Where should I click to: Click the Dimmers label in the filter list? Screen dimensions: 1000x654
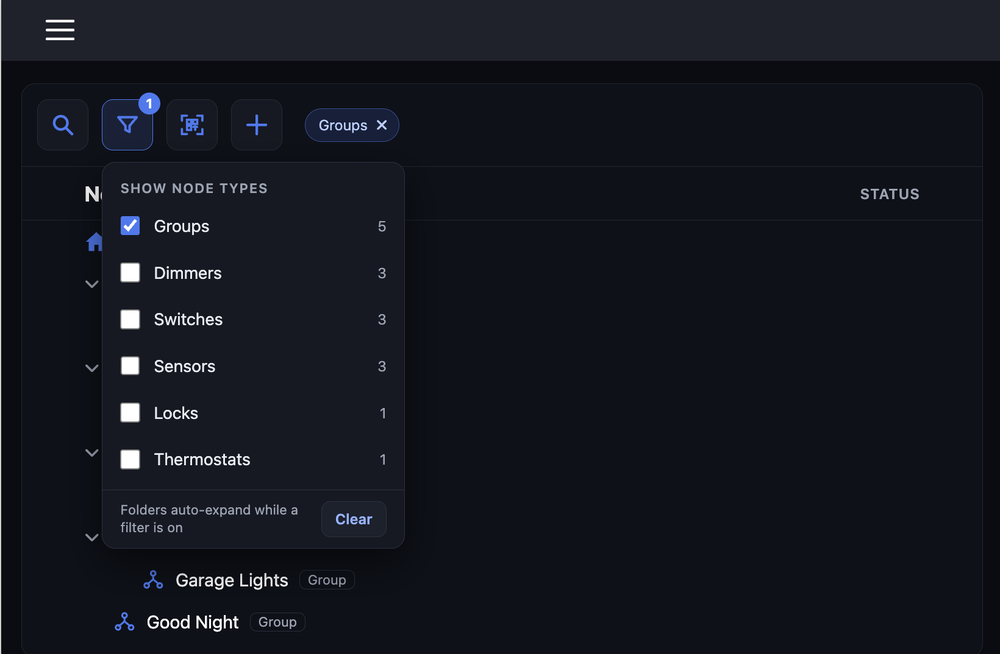click(188, 273)
